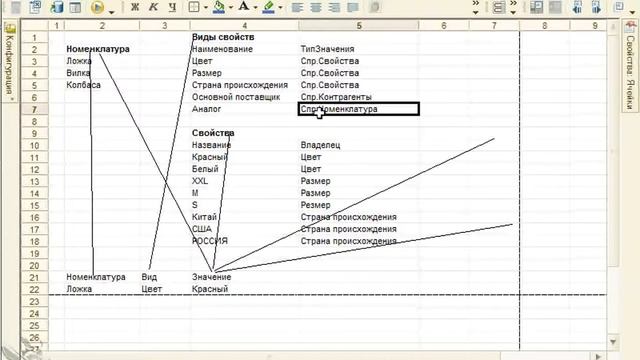Click the border color marker icon
640x360 pixels.
(269, 7)
